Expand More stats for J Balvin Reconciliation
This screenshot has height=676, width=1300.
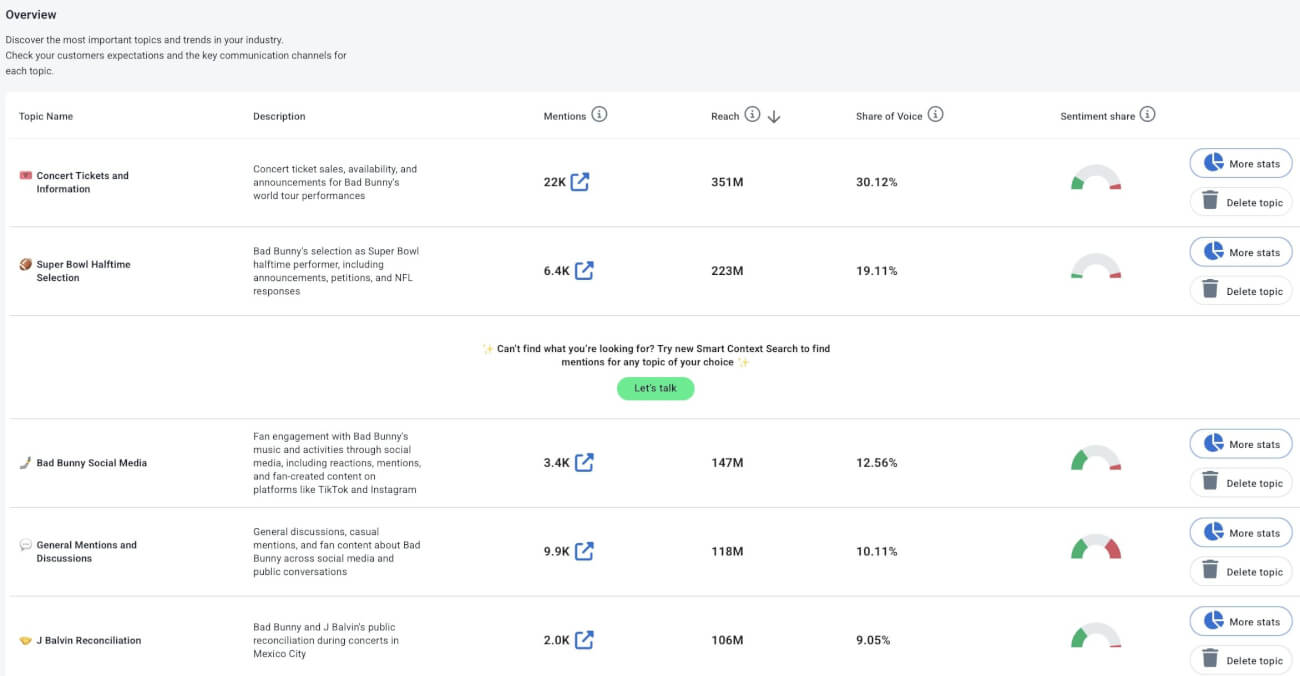[x=1240, y=621]
